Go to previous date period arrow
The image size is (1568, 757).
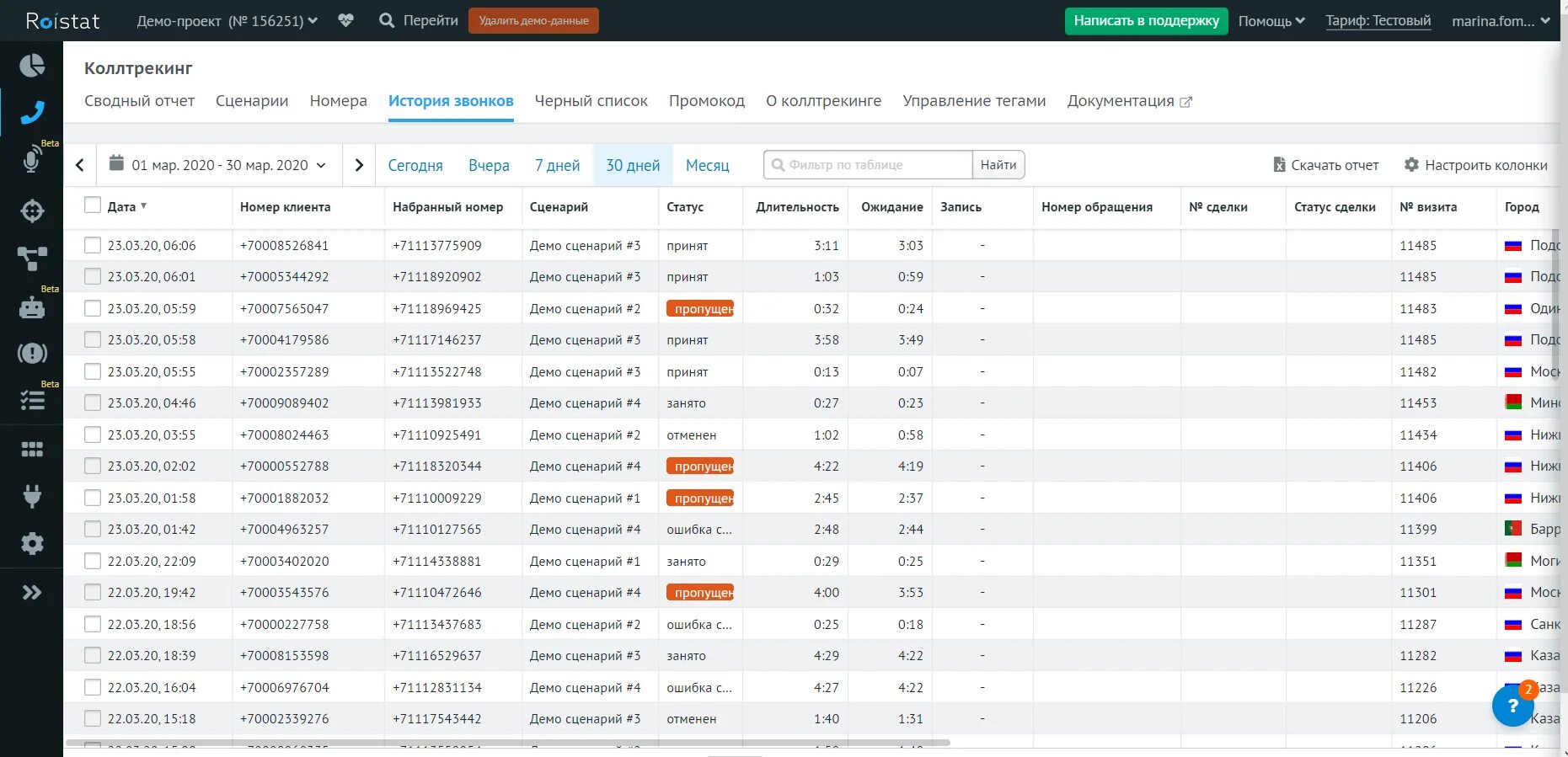pyautogui.click(x=80, y=165)
